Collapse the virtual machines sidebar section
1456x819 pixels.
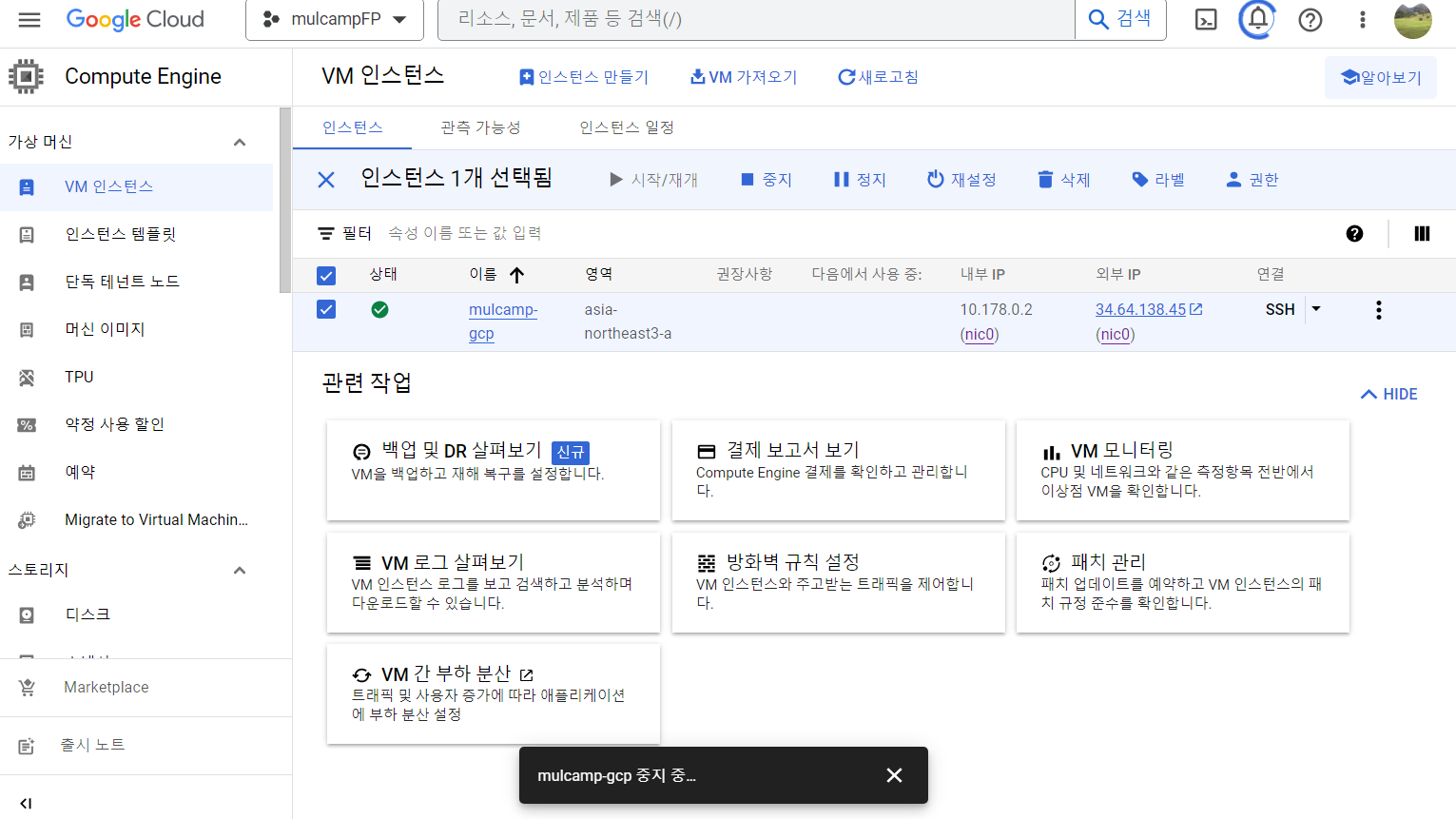(x=240, y=143)
